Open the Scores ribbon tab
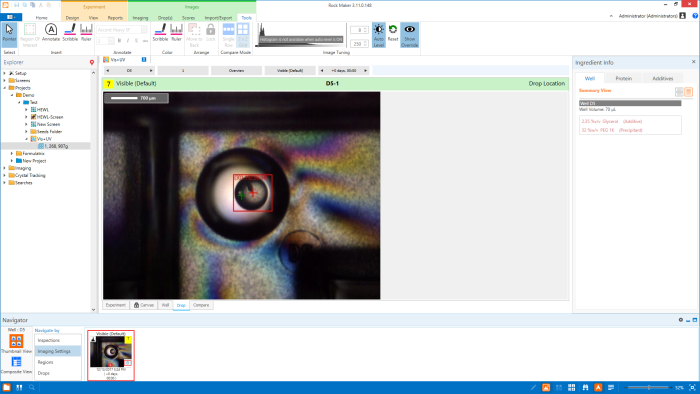Screen dimensions: 700x394 click(188, 18)
